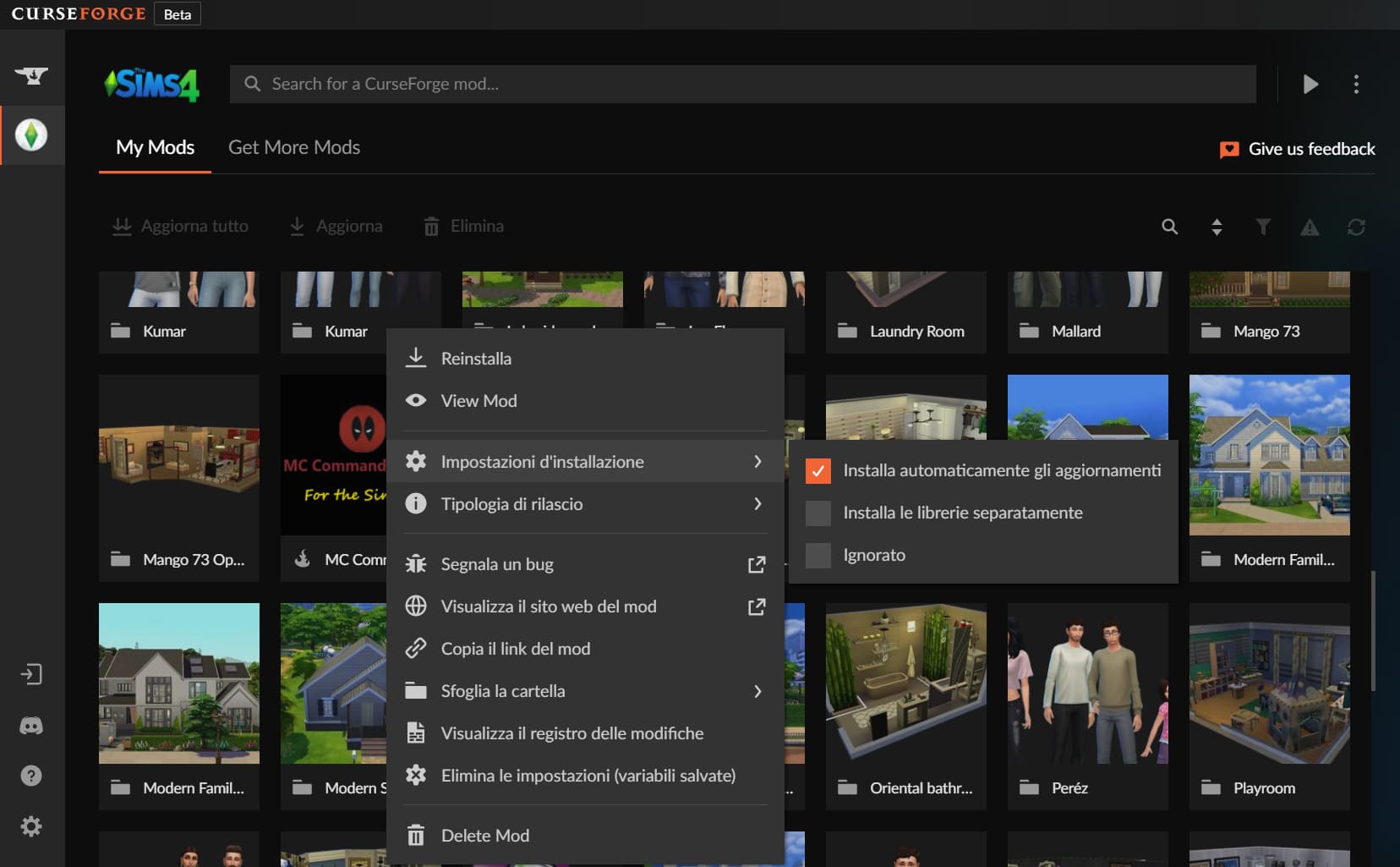Click Give us feedback link
Viewport: 1400px width, 867px height.
pos(1298,150)
